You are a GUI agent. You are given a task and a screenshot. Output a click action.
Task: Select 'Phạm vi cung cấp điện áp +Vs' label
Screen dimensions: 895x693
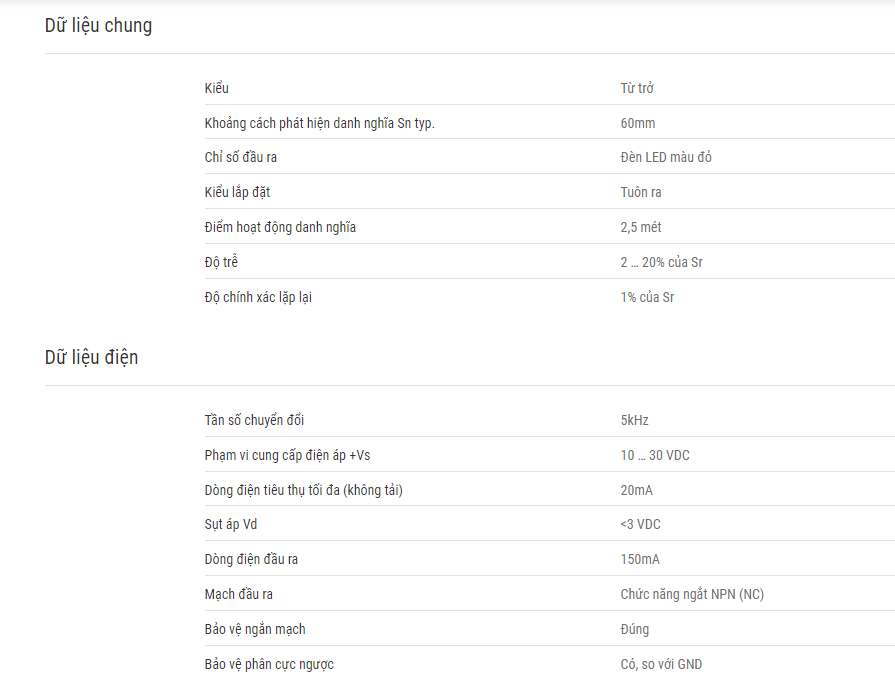click(287, 455)
